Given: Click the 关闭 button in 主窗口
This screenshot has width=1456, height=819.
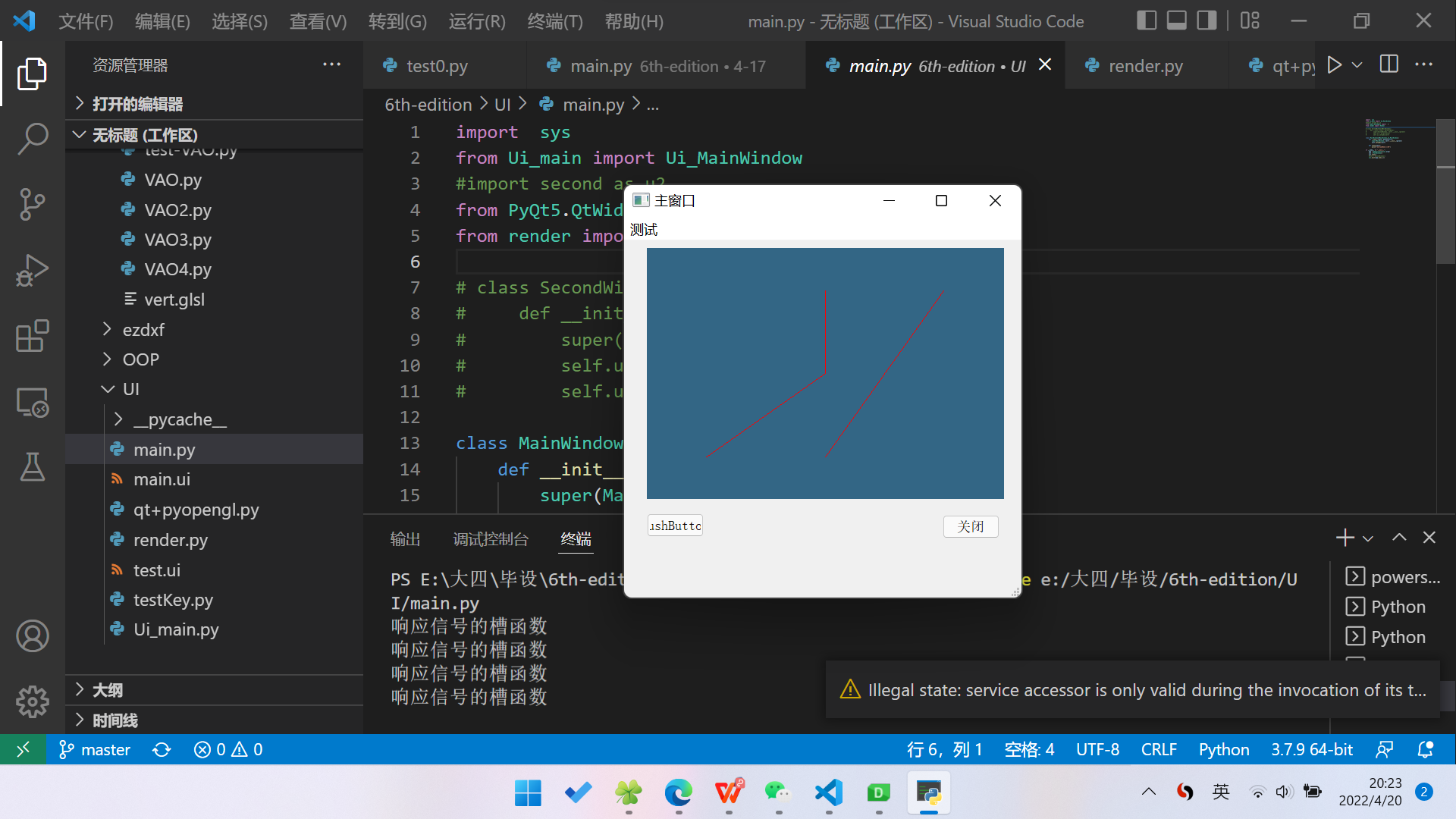Looking at the screenshot, I should pyautogui.click(x=970, y=526).
